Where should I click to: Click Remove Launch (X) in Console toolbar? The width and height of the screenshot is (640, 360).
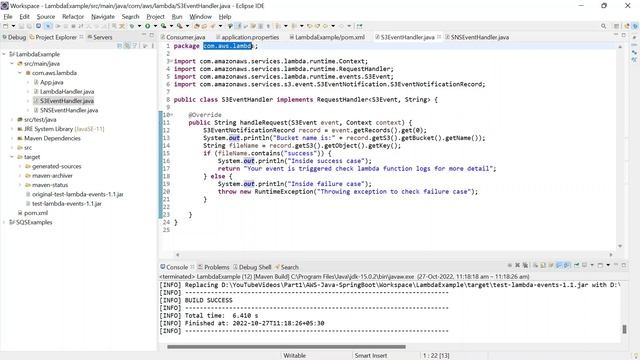pyautogui.click(x=518, y=265)
